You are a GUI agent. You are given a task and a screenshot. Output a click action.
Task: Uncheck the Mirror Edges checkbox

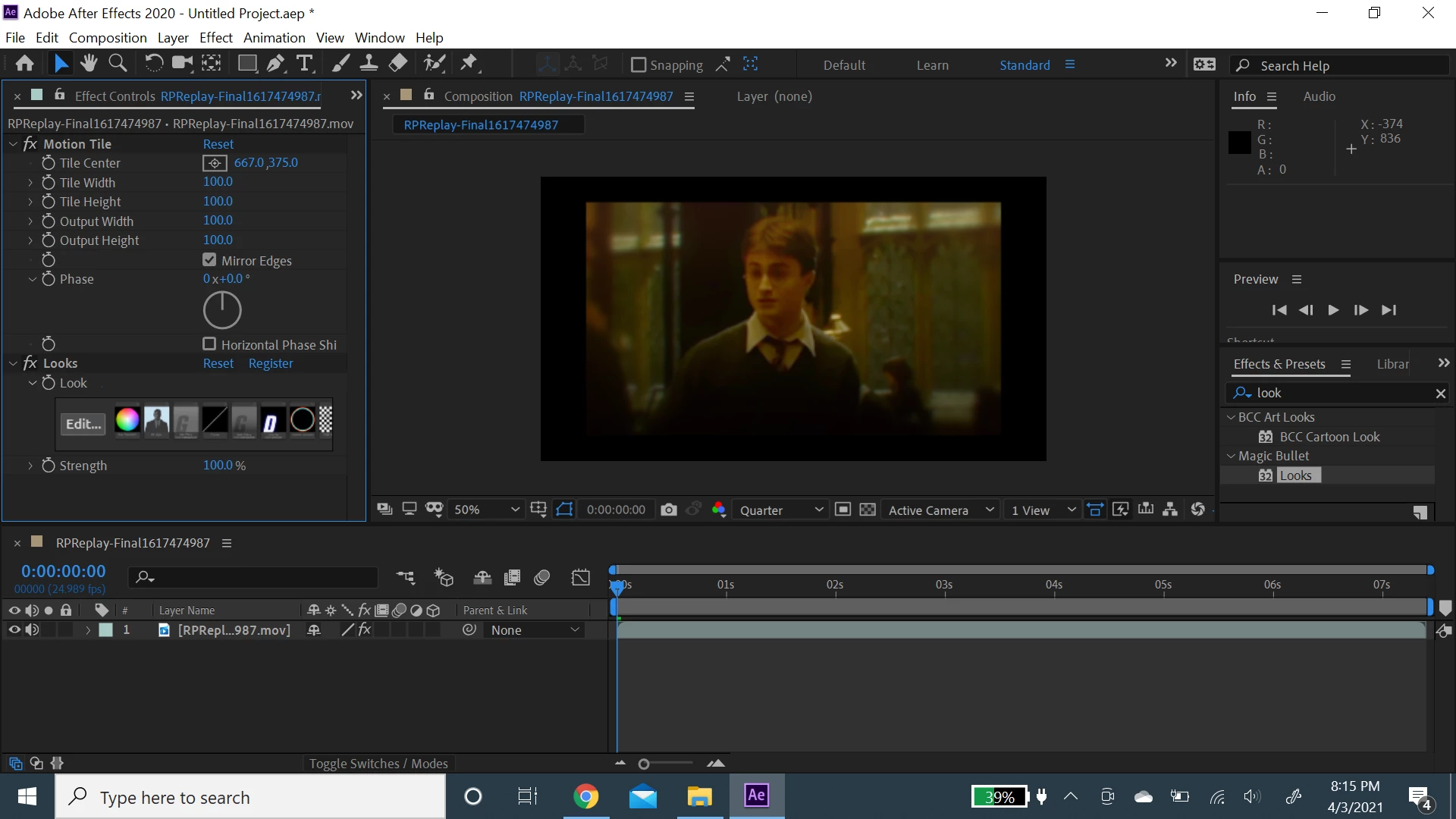(209, 260)
